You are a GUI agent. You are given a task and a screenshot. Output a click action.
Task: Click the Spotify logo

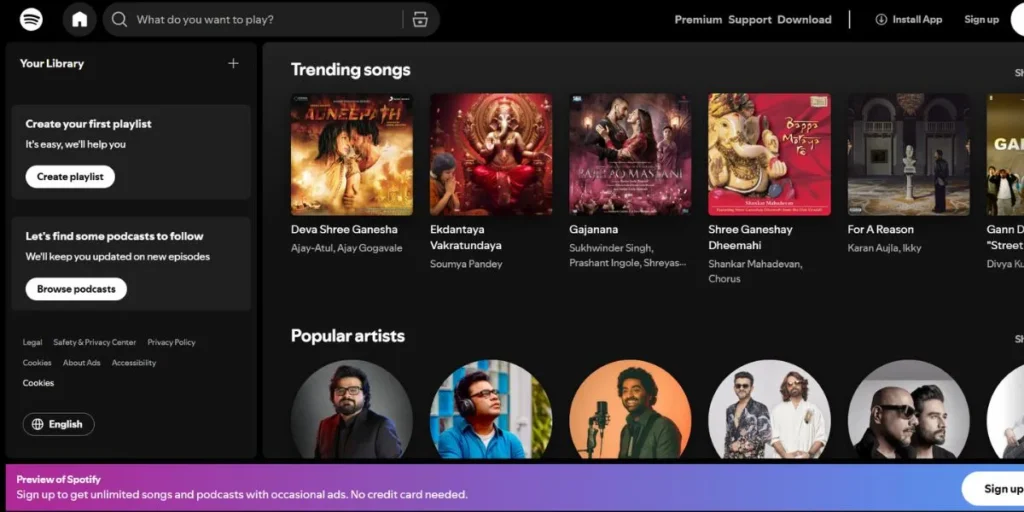[31, 20]
